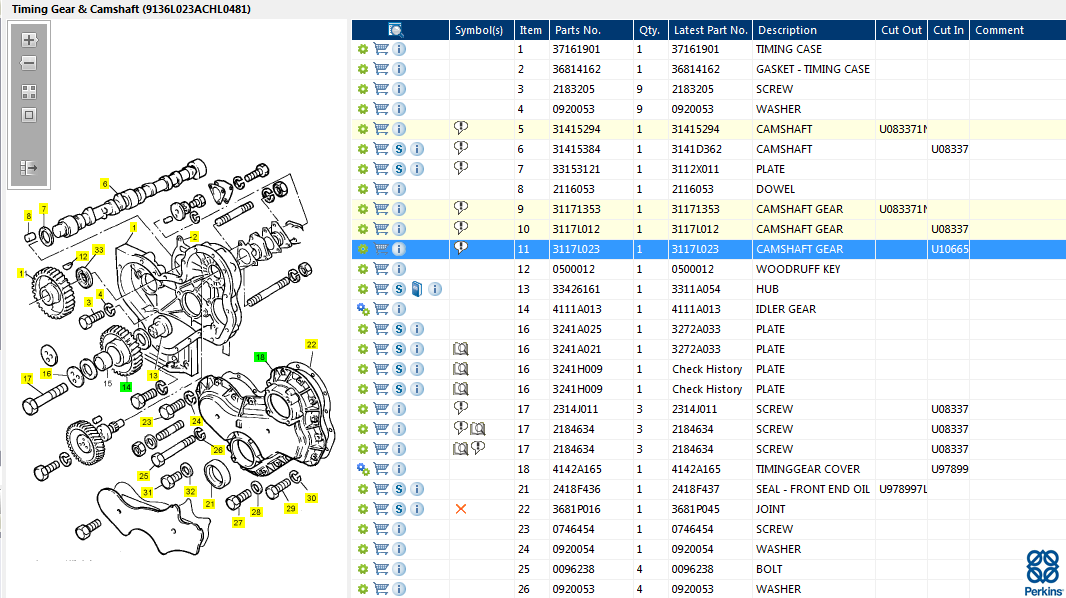
Task: Open supersession 'S' icon for HUB row
Action: 399,289
